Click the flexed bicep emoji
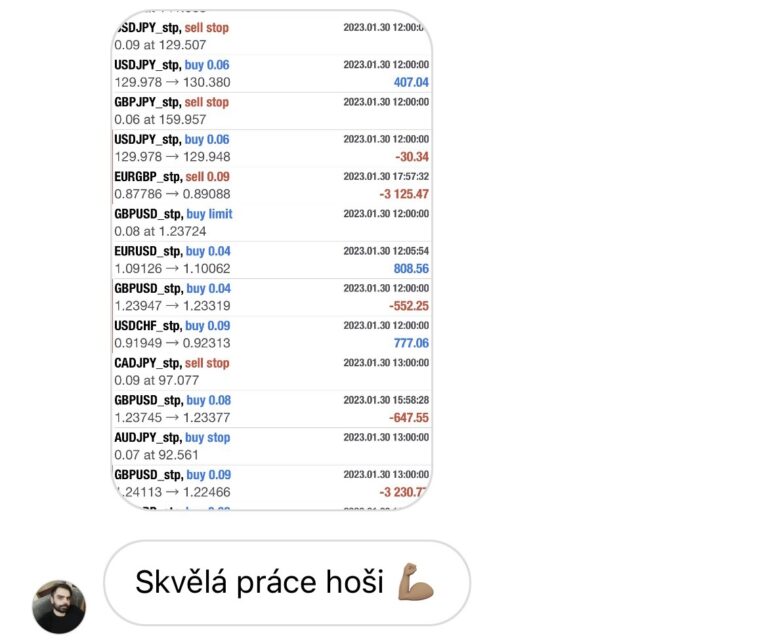This screenshot has width=768, height=640. coord(416,582)
